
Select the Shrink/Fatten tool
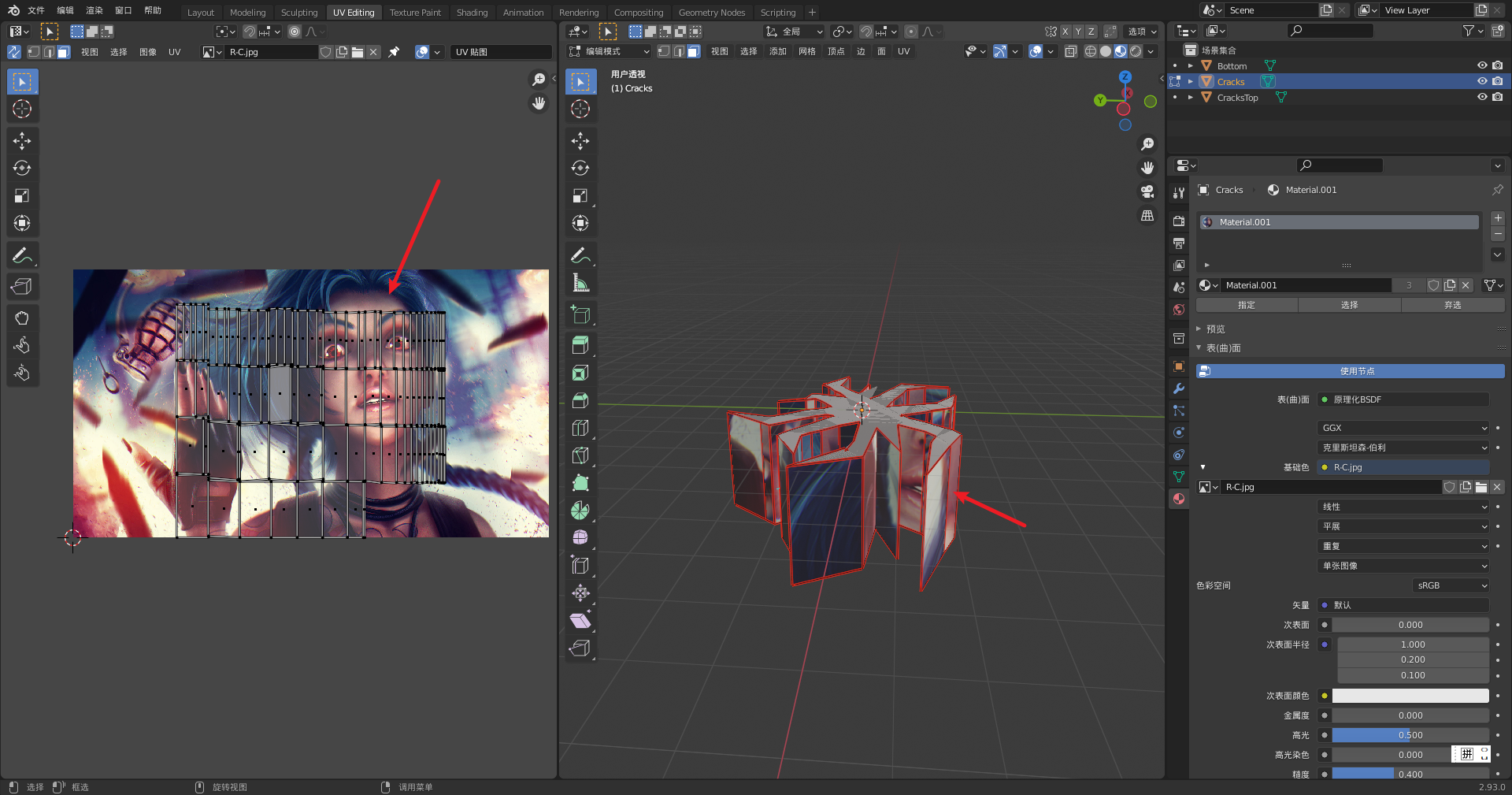580,593
